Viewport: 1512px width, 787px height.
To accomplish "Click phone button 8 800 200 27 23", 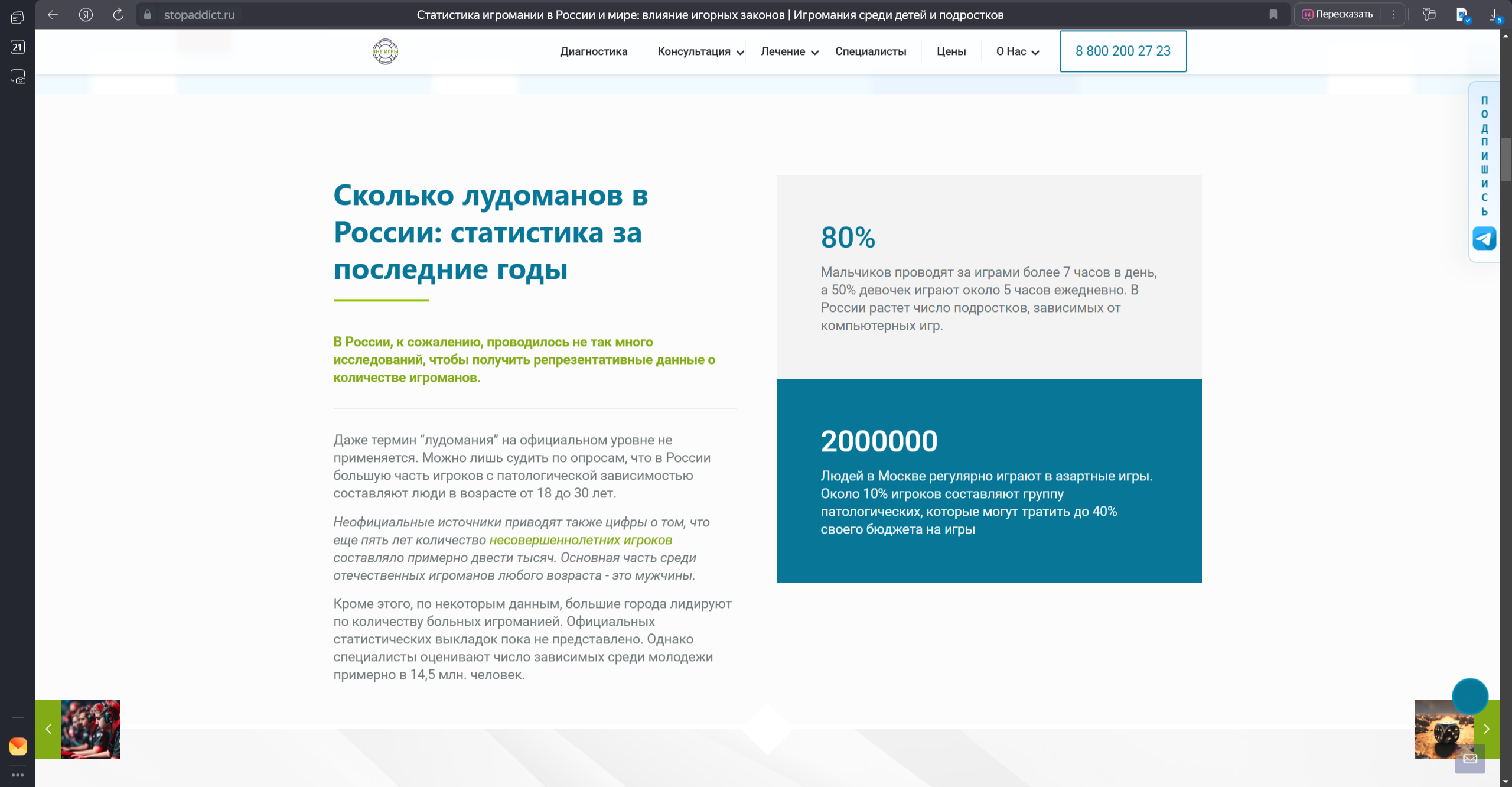I will point(1123,51).
